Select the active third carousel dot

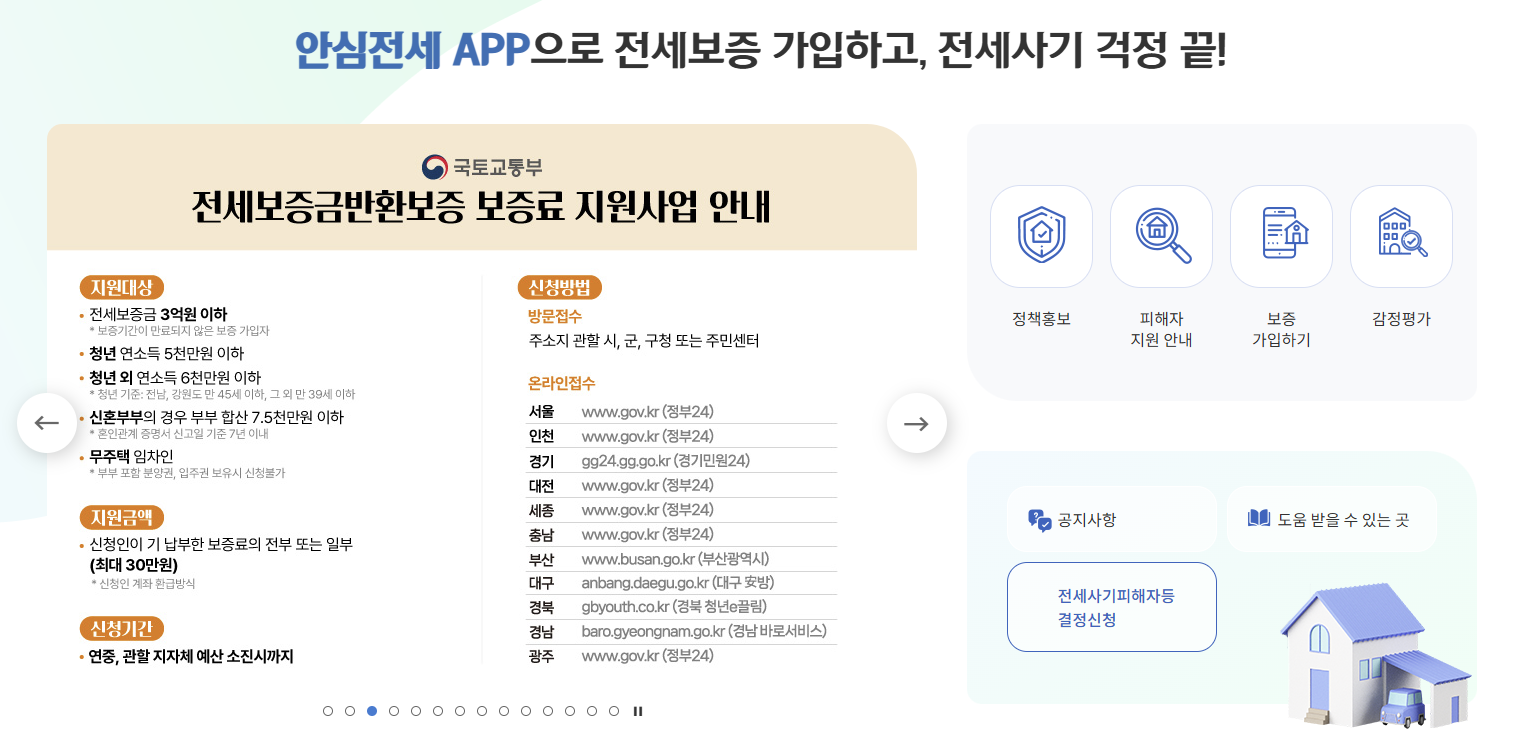pos(372,711)
